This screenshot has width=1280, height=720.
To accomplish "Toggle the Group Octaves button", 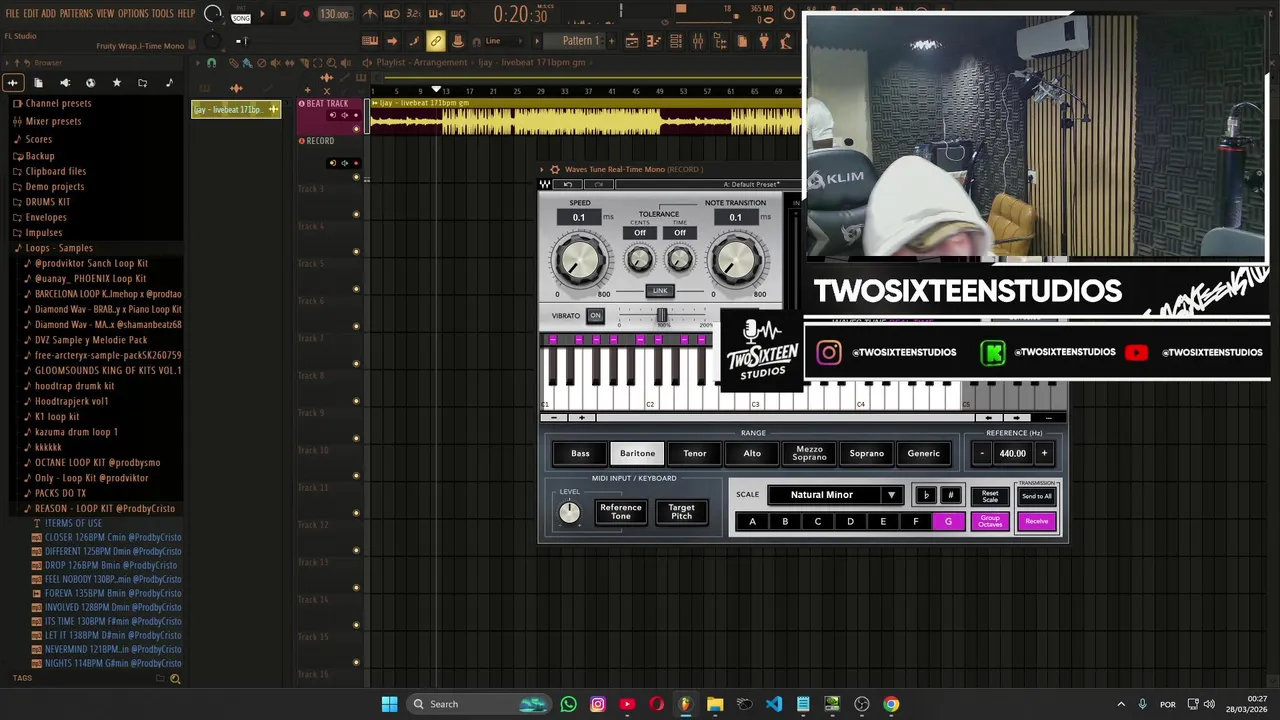I will [x=990, y=521].
